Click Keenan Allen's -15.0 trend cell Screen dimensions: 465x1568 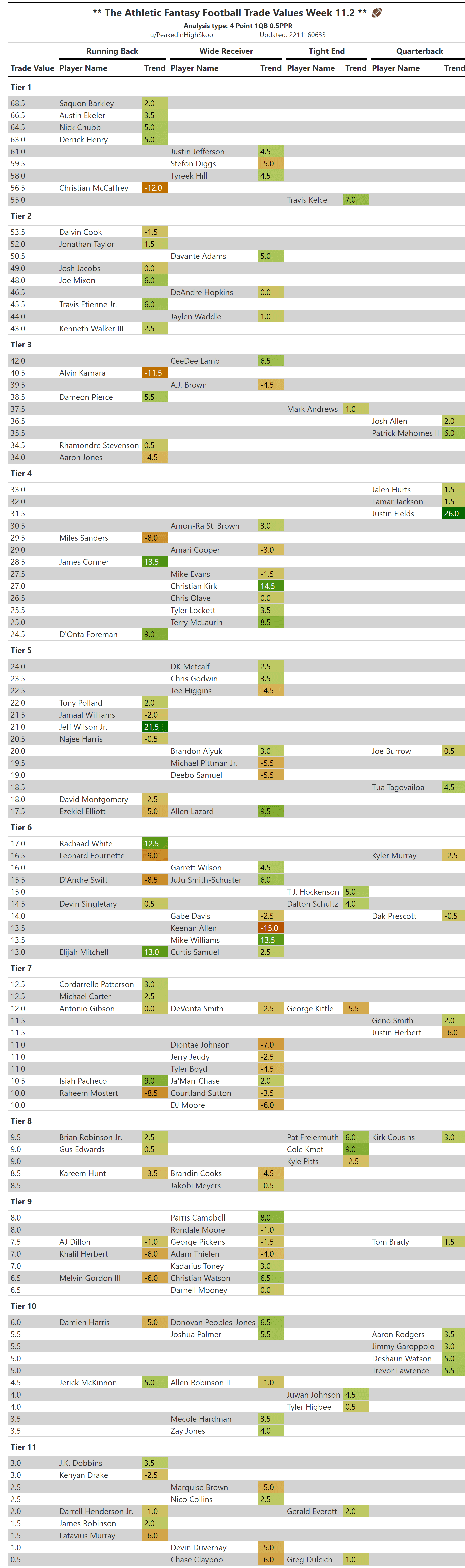(x=271, y=928)
